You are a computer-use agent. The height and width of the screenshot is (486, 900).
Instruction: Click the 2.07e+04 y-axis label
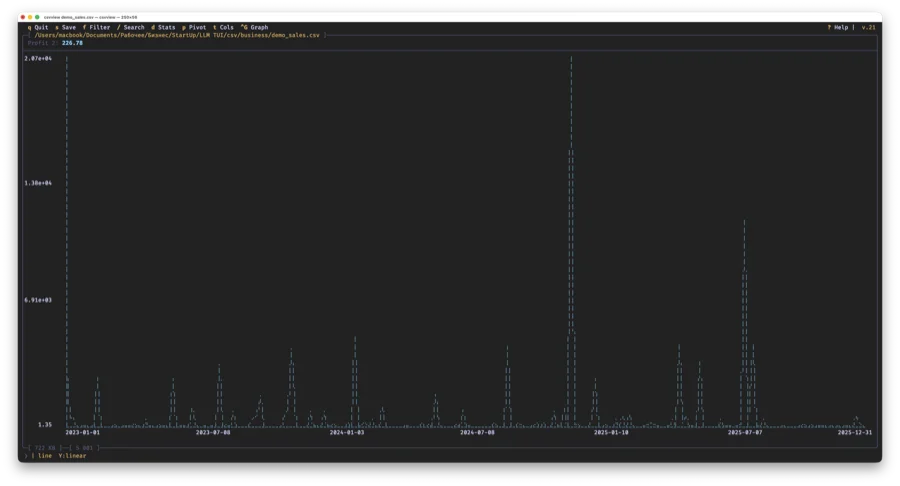pyautogui.click(x=38, y=59)
